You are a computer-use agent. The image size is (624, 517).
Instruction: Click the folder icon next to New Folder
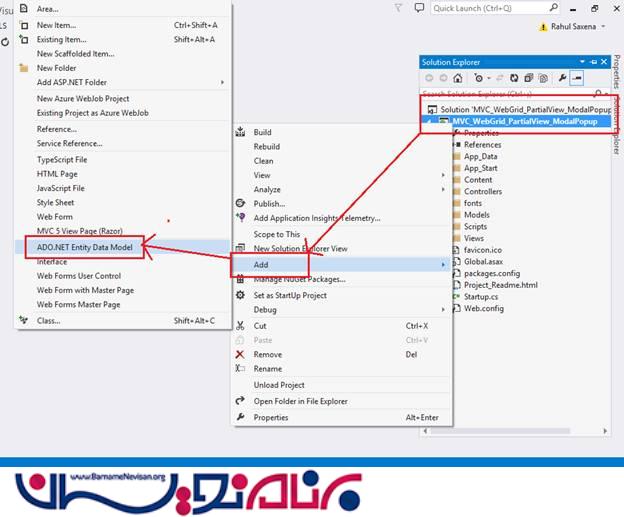[23, 68]
